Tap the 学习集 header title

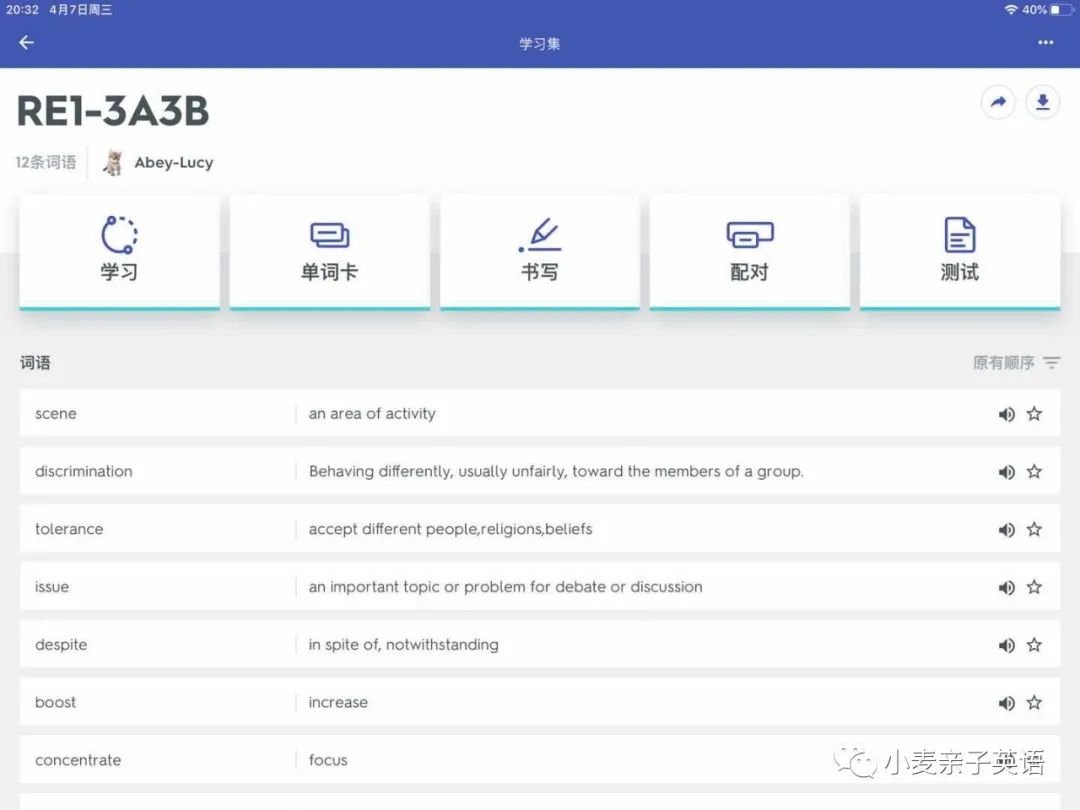(x=540, y=44)
